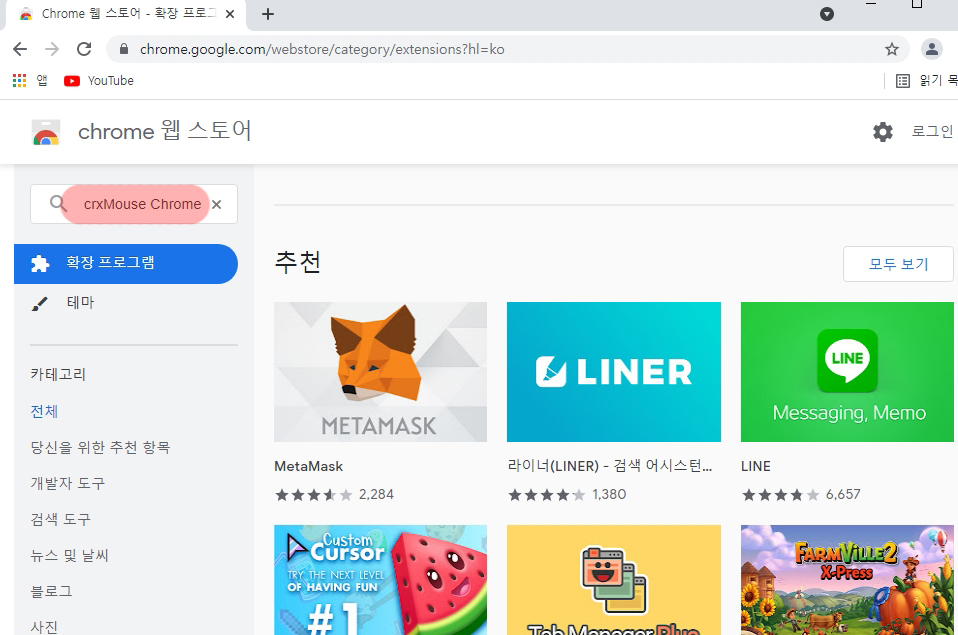Click the 카테고리 sidebar heading

[x=58, y=374]
